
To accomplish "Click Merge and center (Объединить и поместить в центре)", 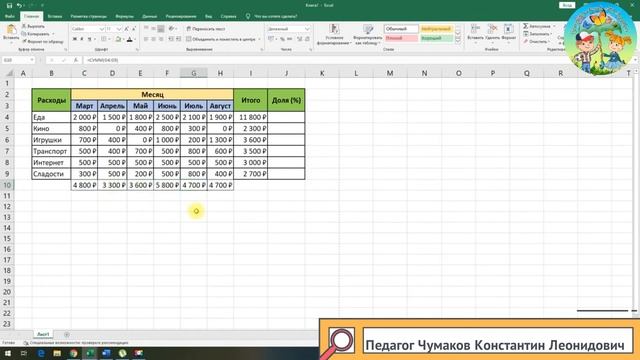I will click(x=221, y=39).
